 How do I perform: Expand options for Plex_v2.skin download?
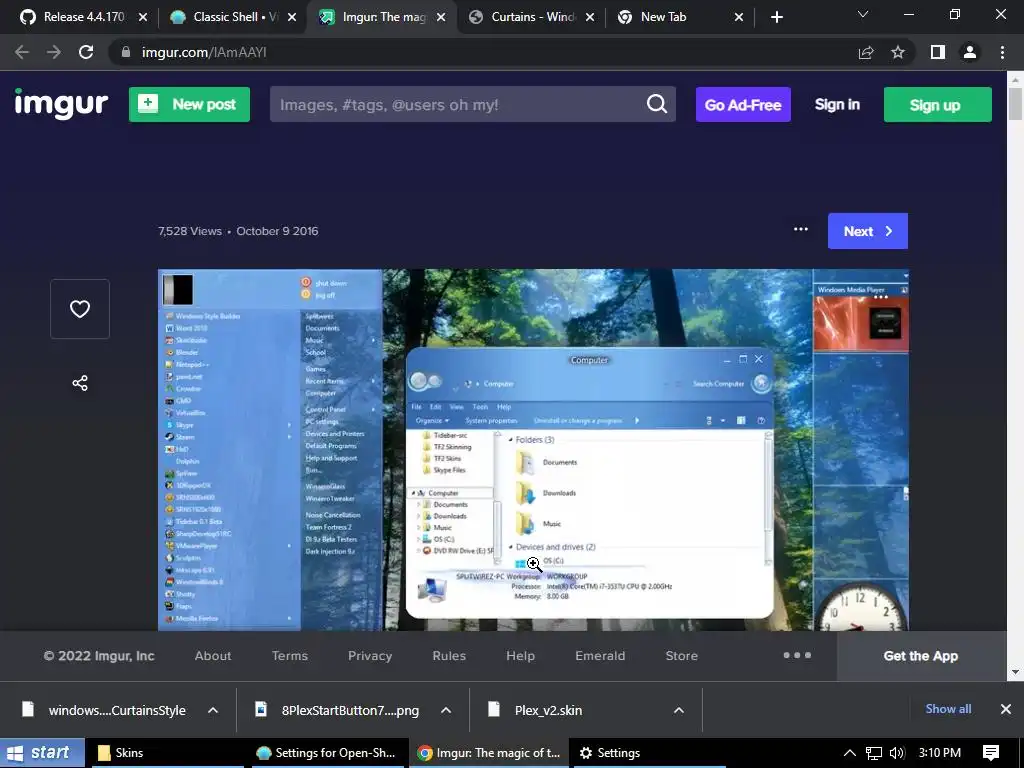(679, 710)
